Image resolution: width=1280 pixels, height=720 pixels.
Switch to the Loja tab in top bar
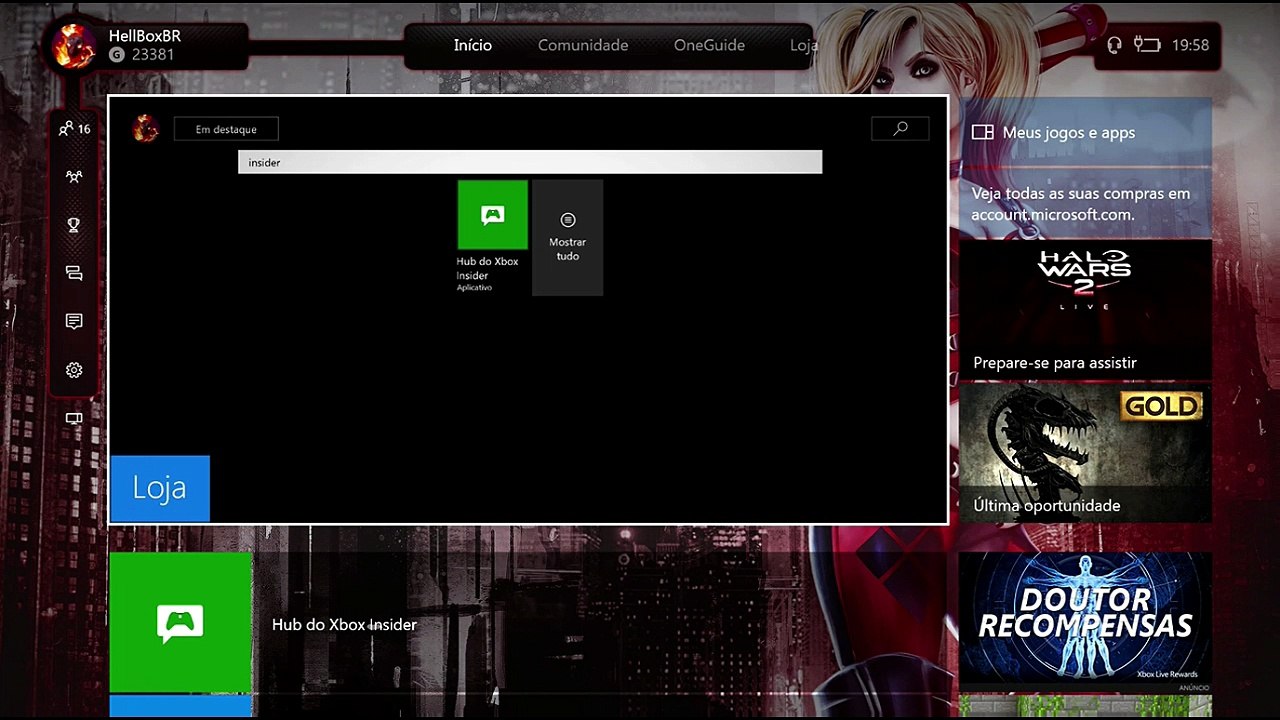click(x=803, y=45)
